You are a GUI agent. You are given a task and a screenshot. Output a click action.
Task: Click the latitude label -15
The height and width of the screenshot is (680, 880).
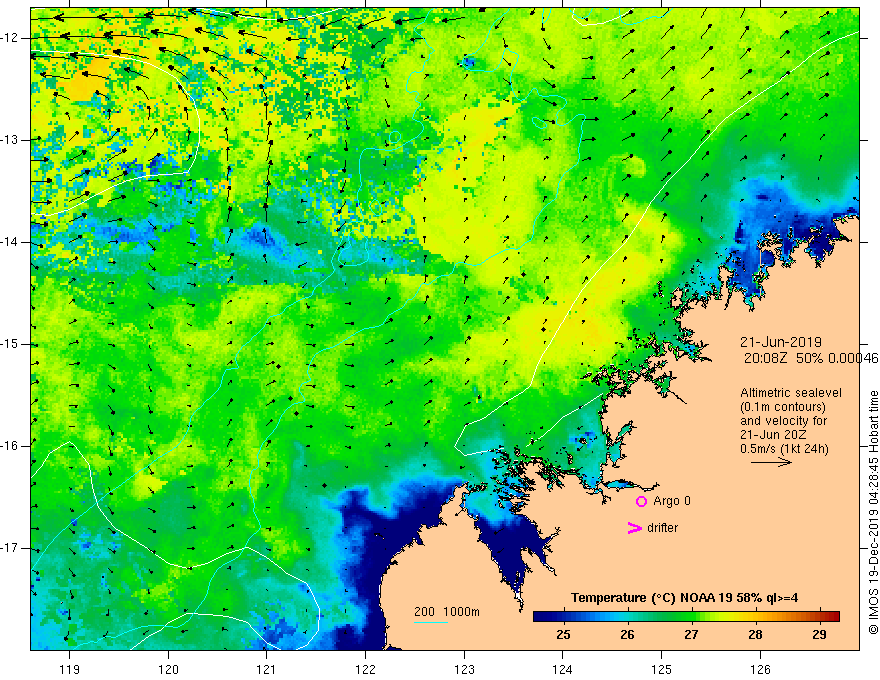11,344
